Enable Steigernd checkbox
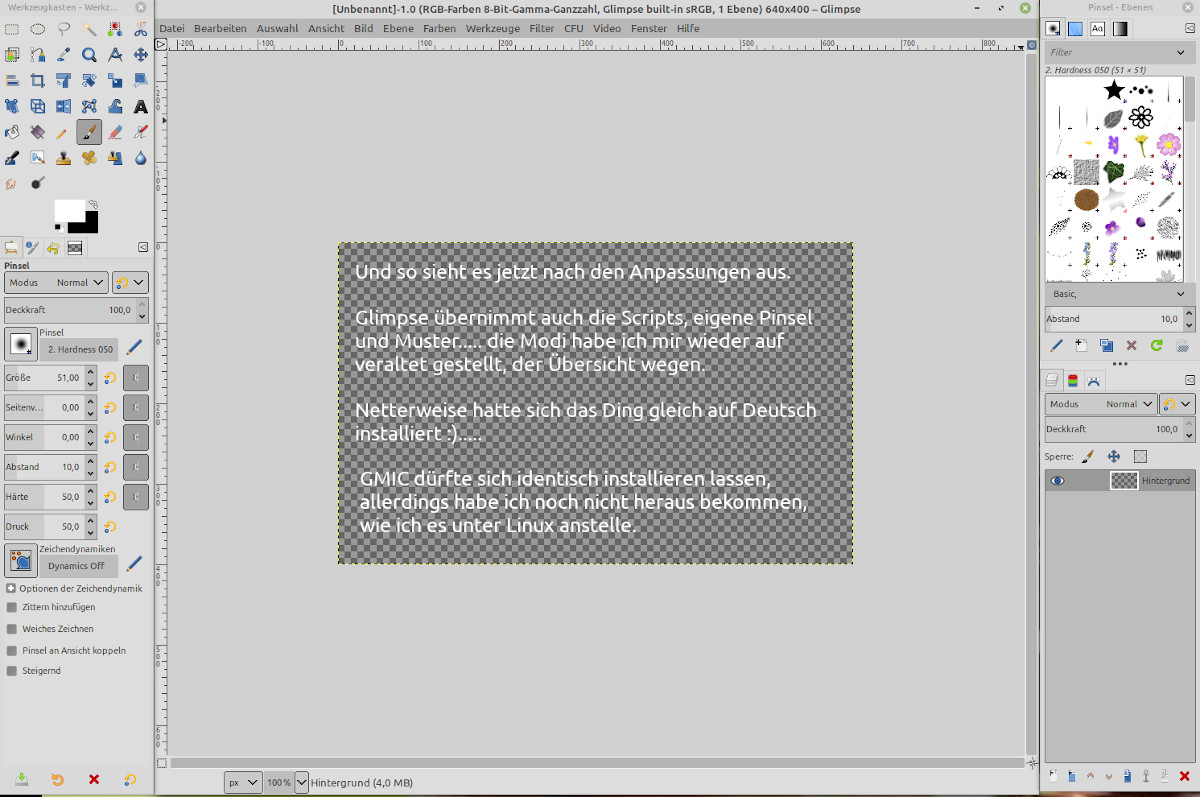 tap(12, 671)
